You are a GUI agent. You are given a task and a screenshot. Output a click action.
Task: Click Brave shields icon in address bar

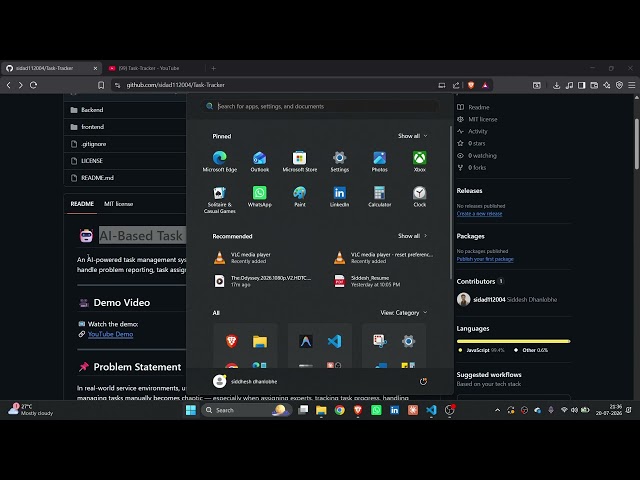[x=471, y=85]
